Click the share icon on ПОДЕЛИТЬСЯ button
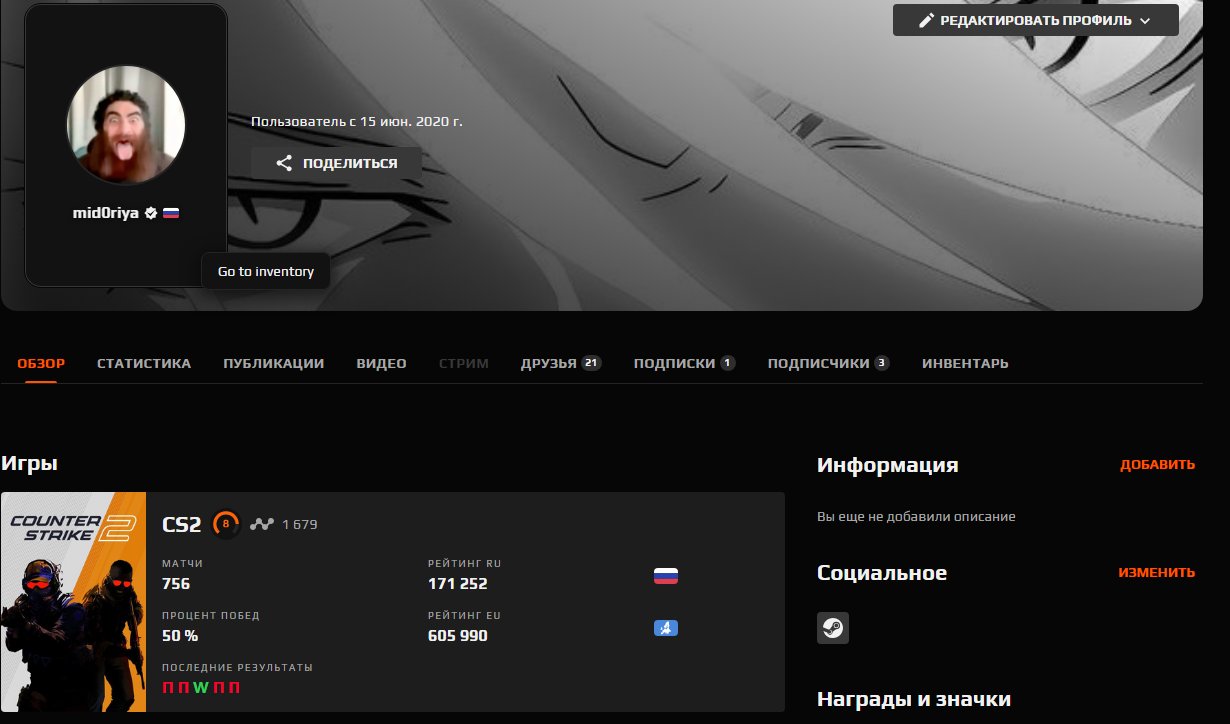1230x724 pixels. pos(283,162)
